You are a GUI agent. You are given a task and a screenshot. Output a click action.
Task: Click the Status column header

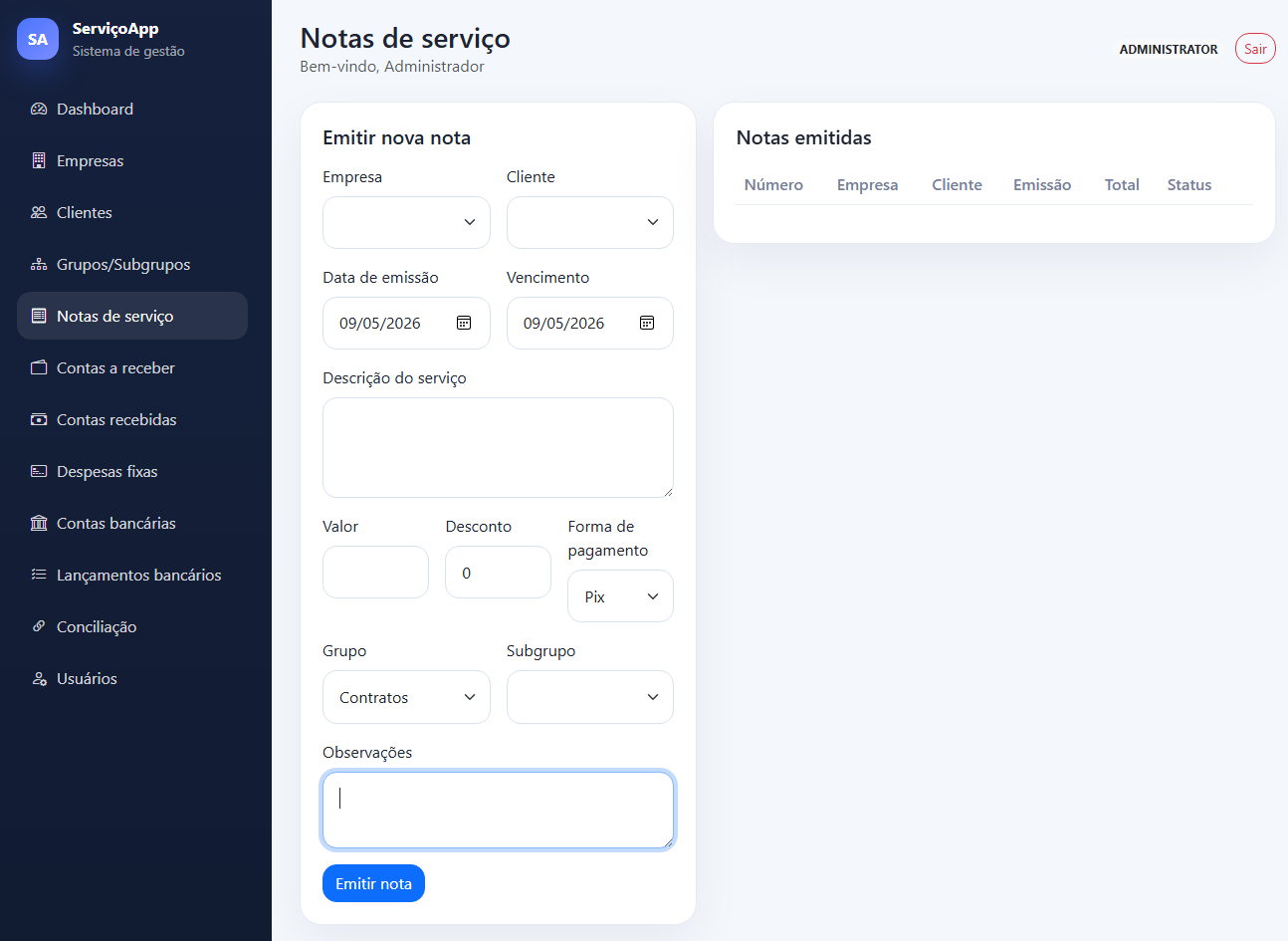(1189, 184)
